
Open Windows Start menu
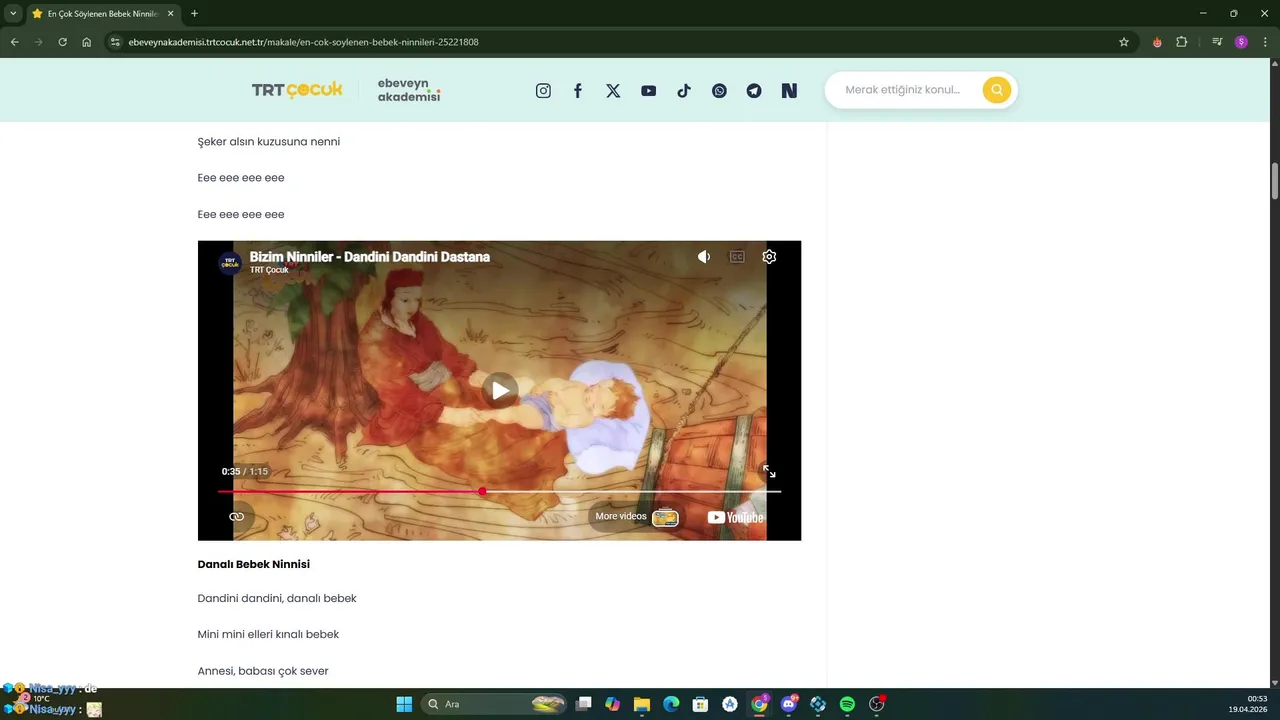[x=404, y=704]
